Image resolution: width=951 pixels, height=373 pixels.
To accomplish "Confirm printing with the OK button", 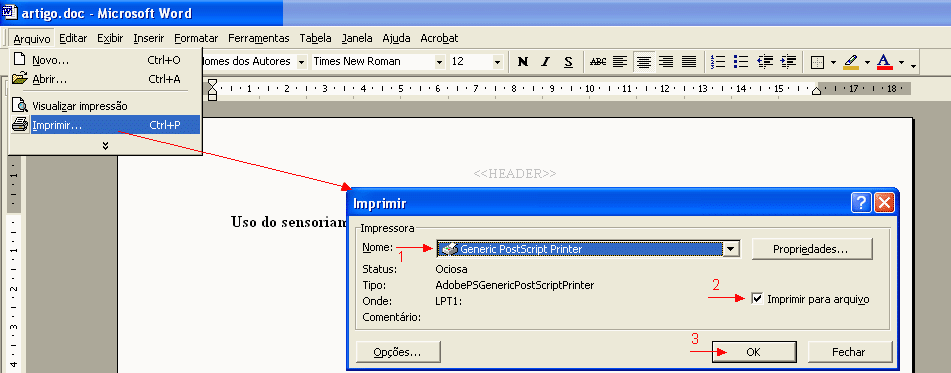I will pyautogui.click(x=753, y=352).
